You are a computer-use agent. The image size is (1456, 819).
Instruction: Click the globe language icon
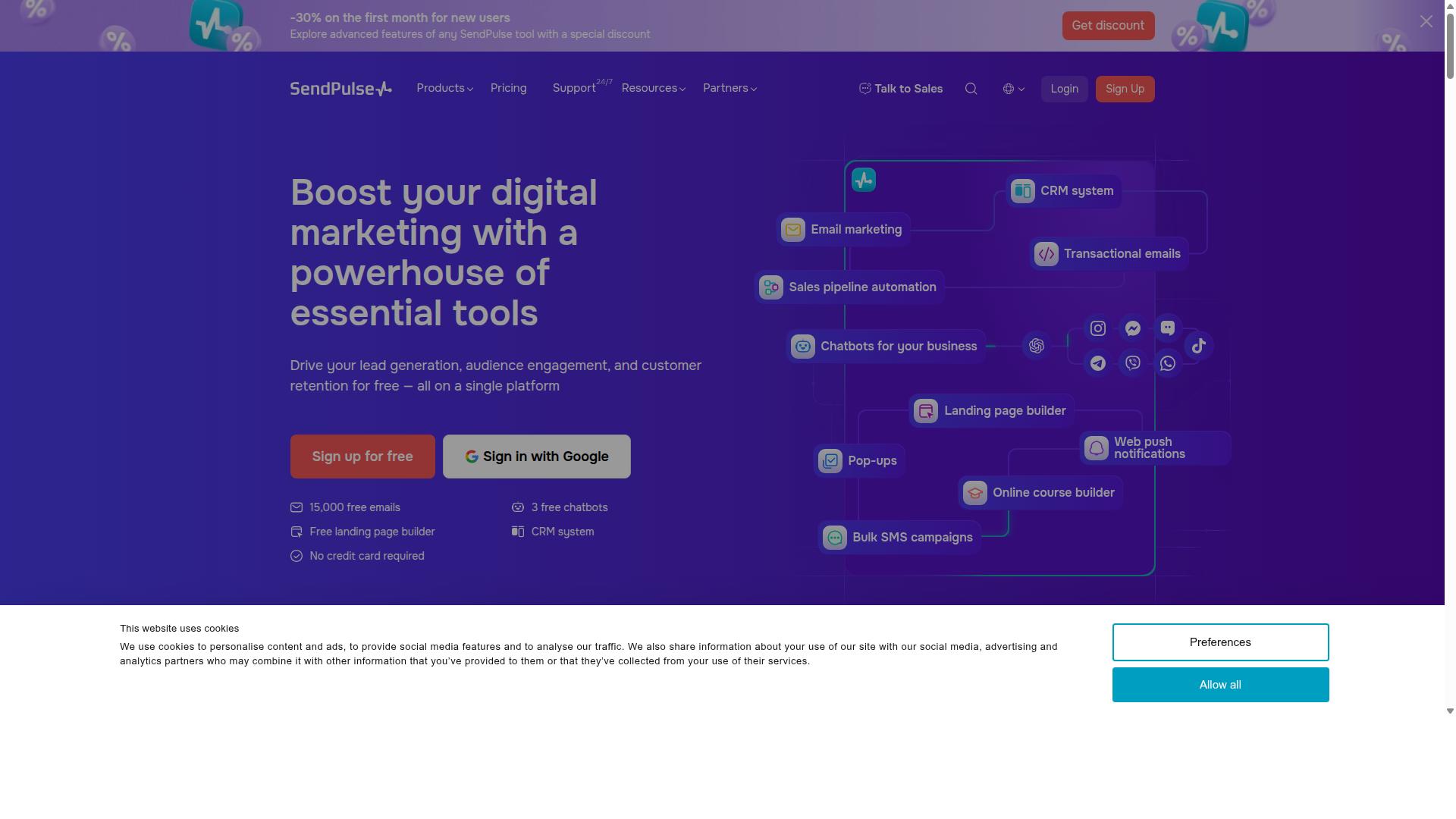click(x=1008, y=89)
